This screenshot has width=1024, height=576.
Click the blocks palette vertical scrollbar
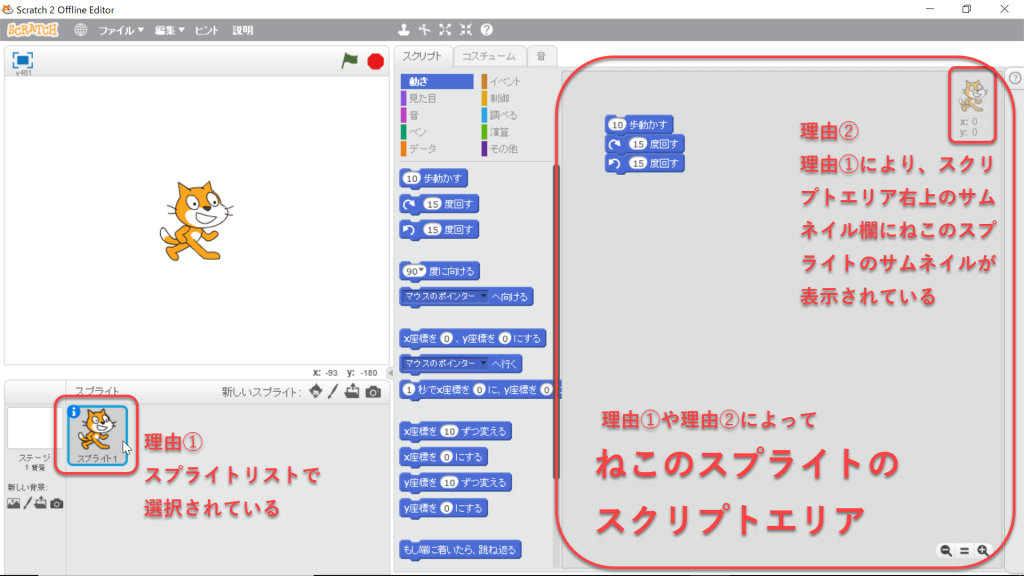coord(556,321)
